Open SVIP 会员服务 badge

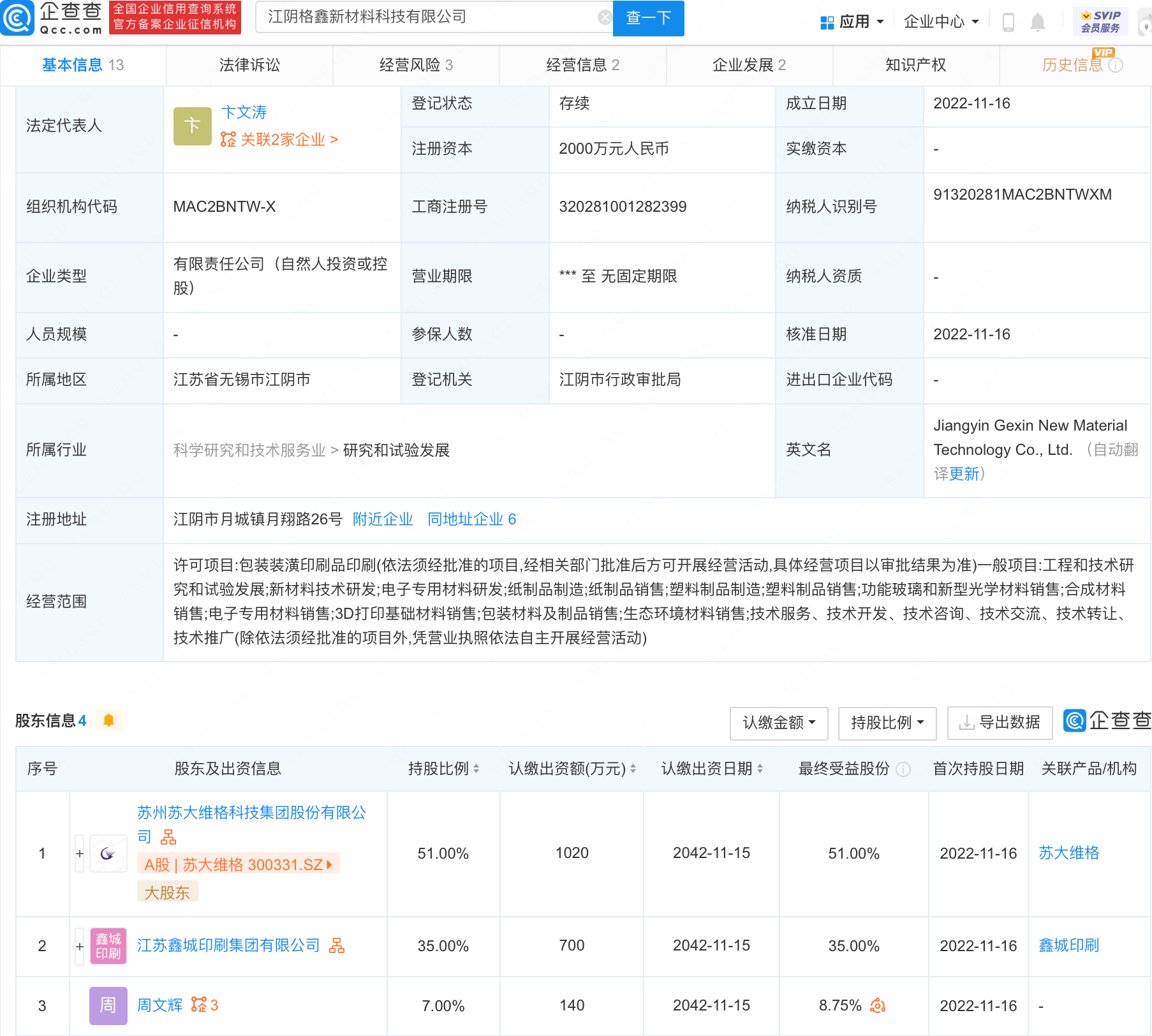[1100, 22]
